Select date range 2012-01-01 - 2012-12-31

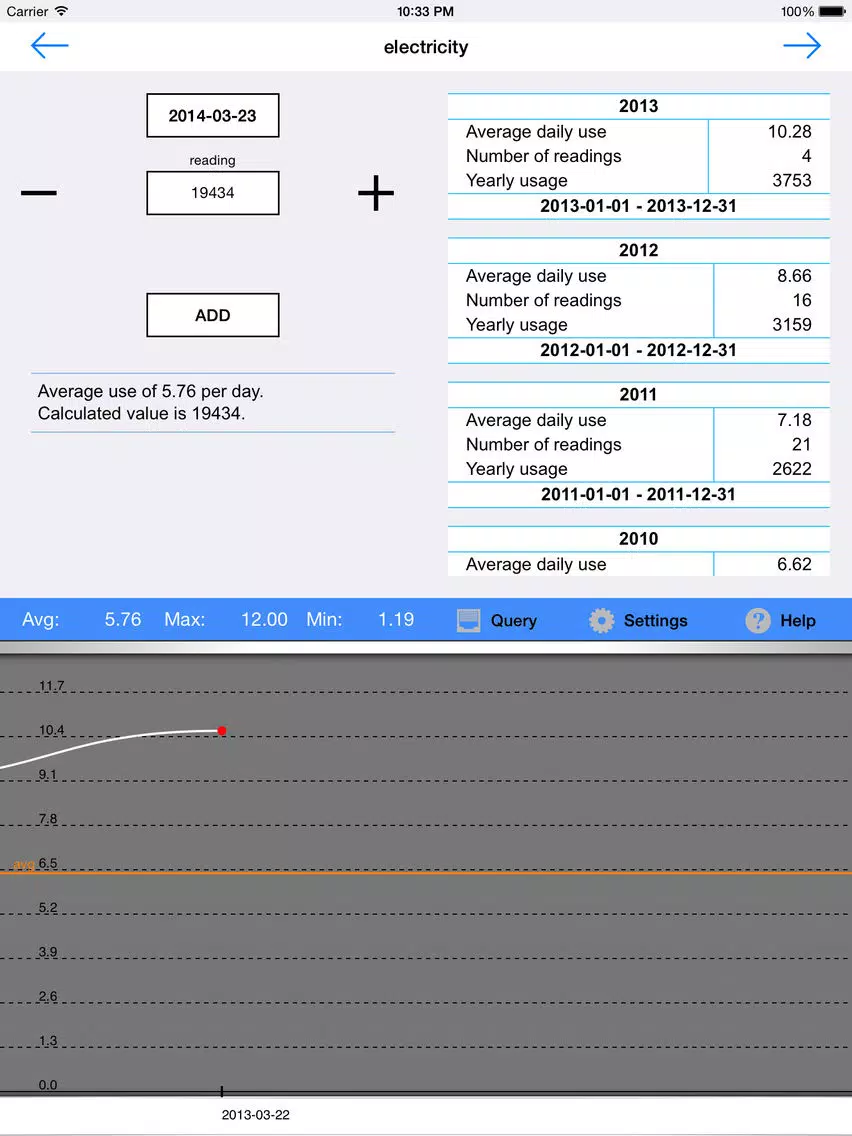638,350
